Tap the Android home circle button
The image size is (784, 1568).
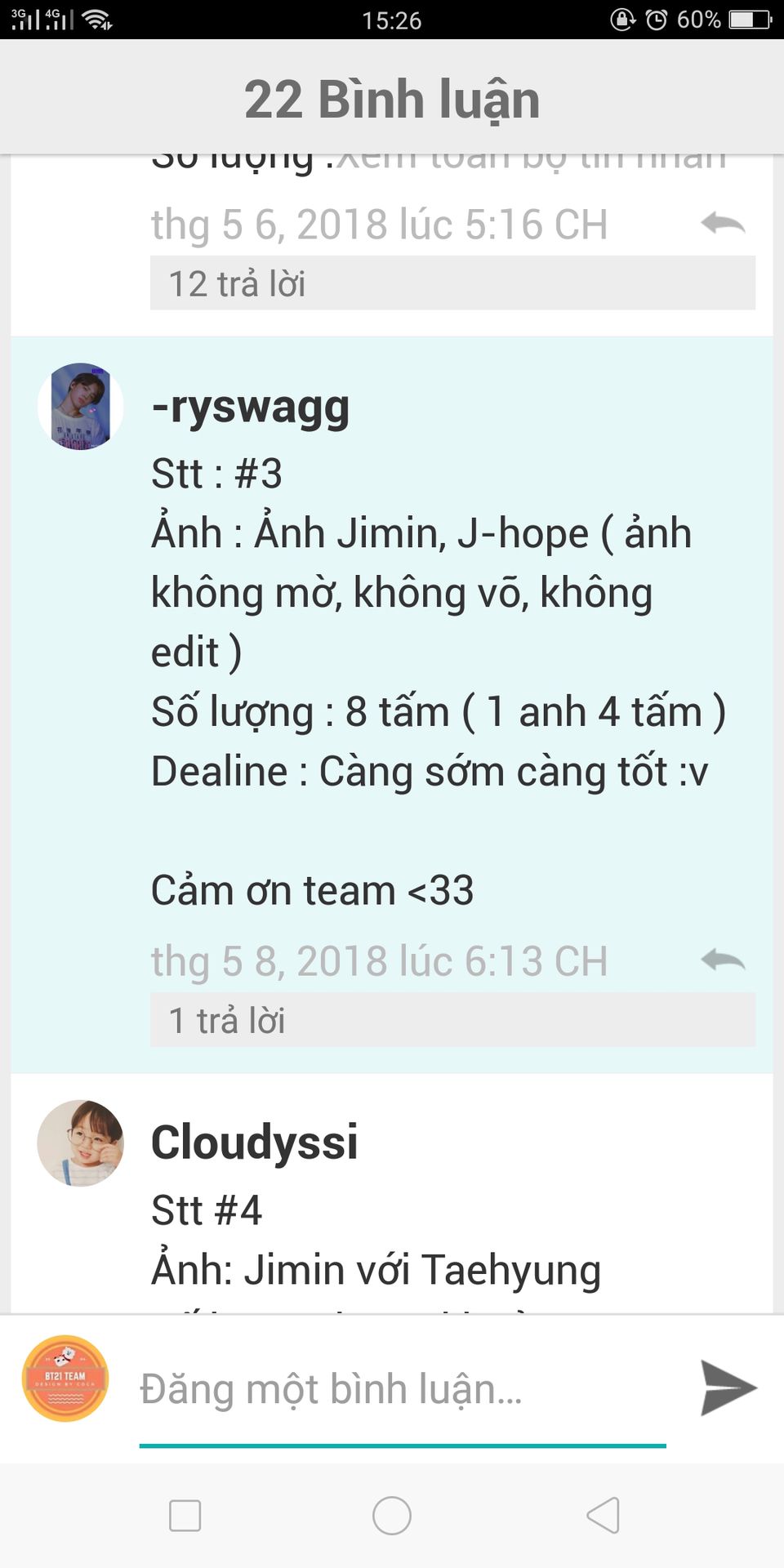[x=392, y=1516]
